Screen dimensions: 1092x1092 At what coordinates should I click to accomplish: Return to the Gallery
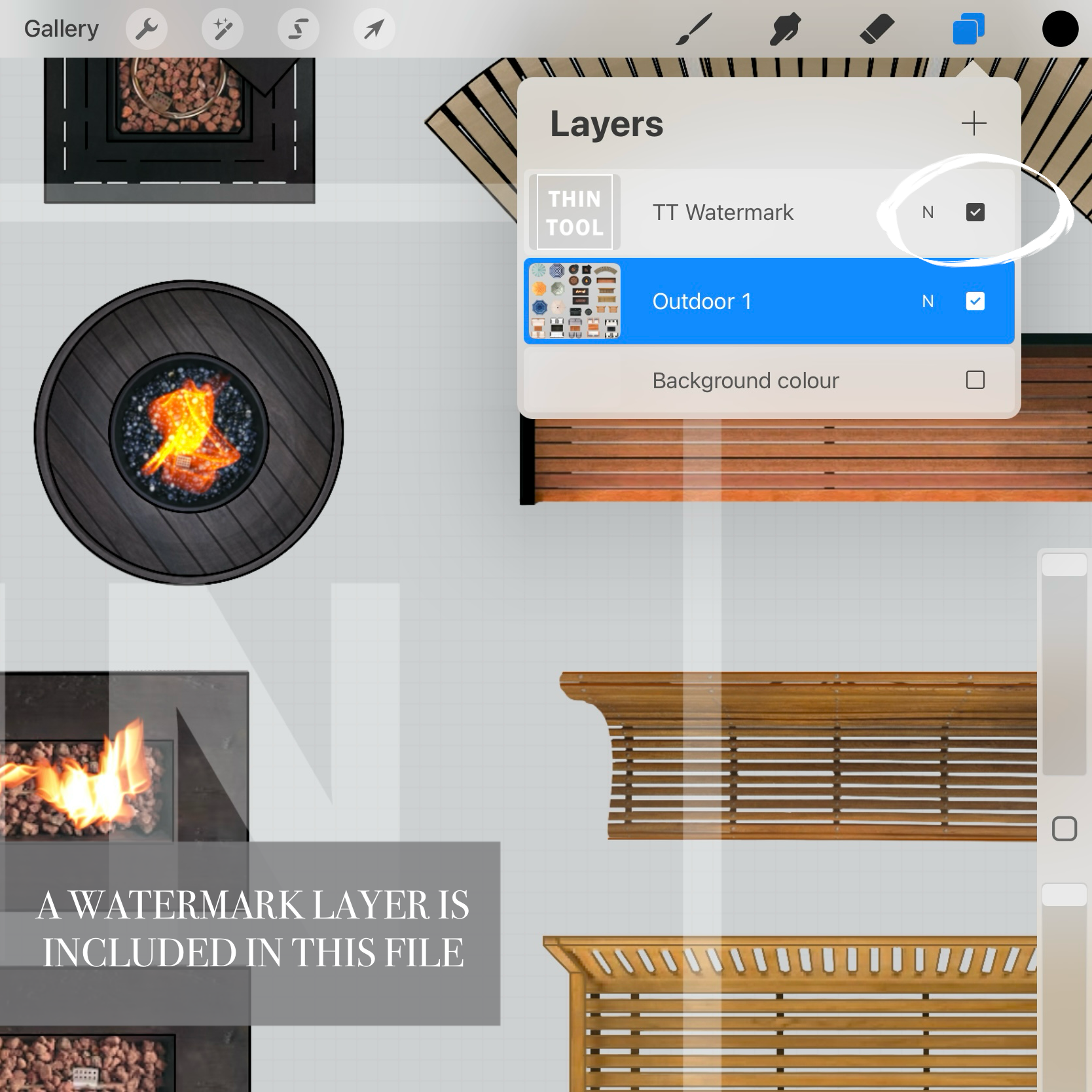click(61, 29)
